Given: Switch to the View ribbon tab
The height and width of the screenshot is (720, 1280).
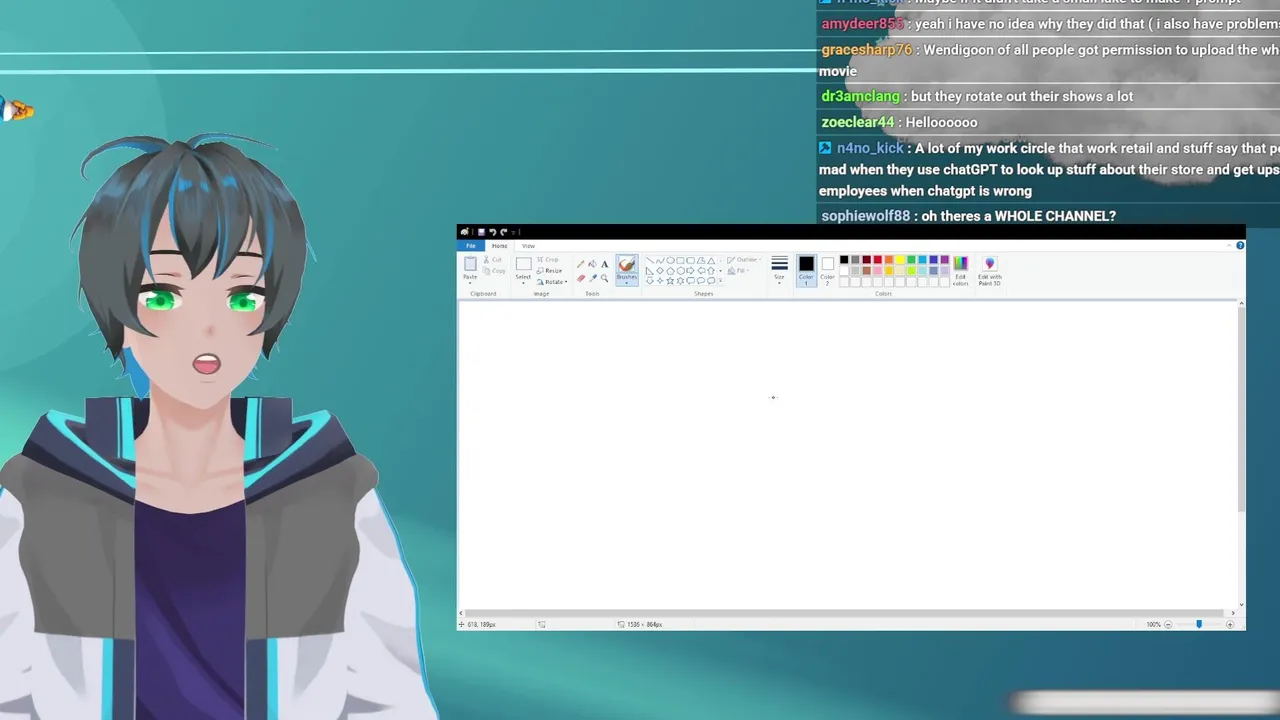Looking at the screenshot, I should point(528,246).
